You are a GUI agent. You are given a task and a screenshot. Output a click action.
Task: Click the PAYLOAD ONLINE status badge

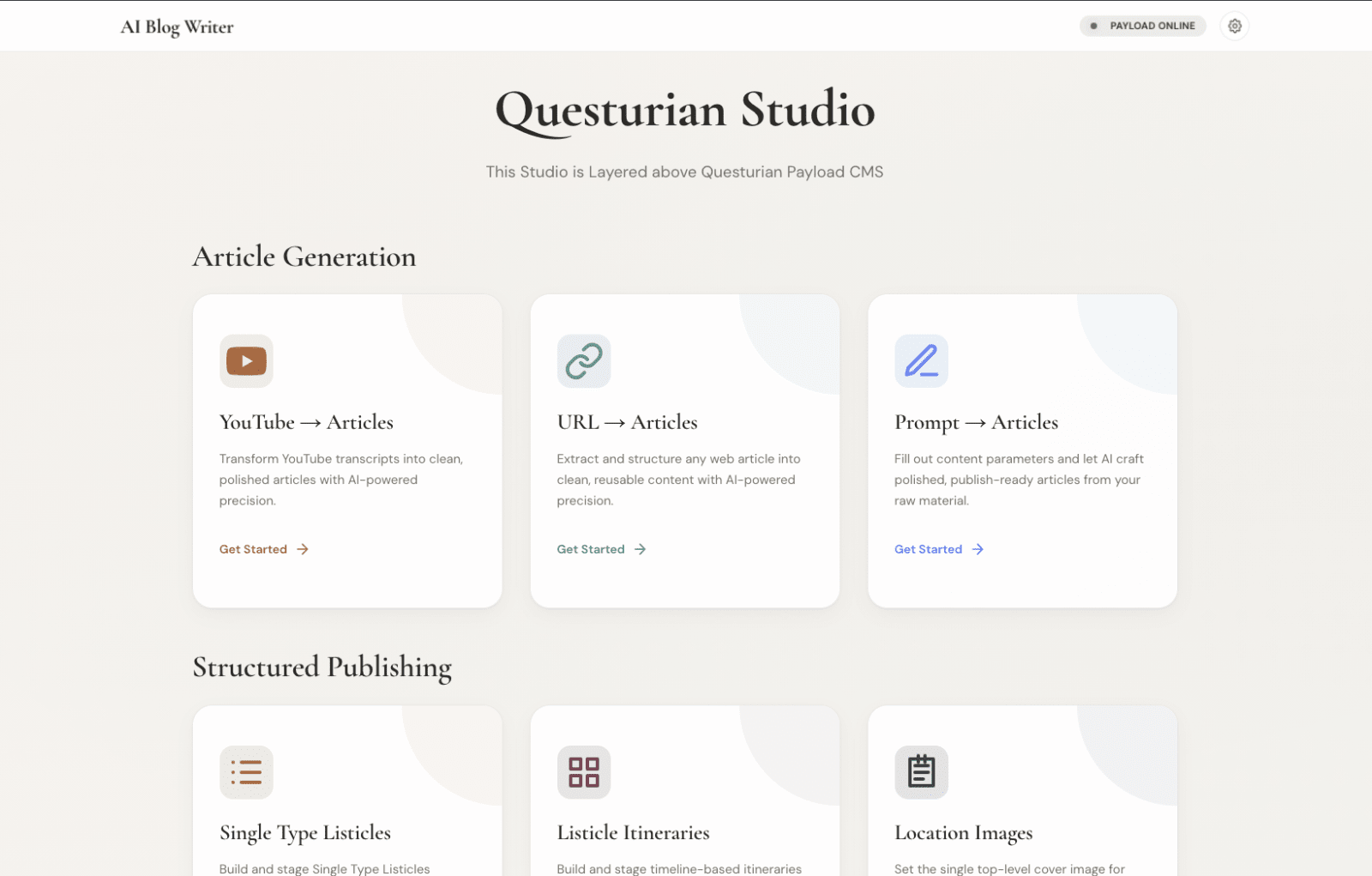1142,26
